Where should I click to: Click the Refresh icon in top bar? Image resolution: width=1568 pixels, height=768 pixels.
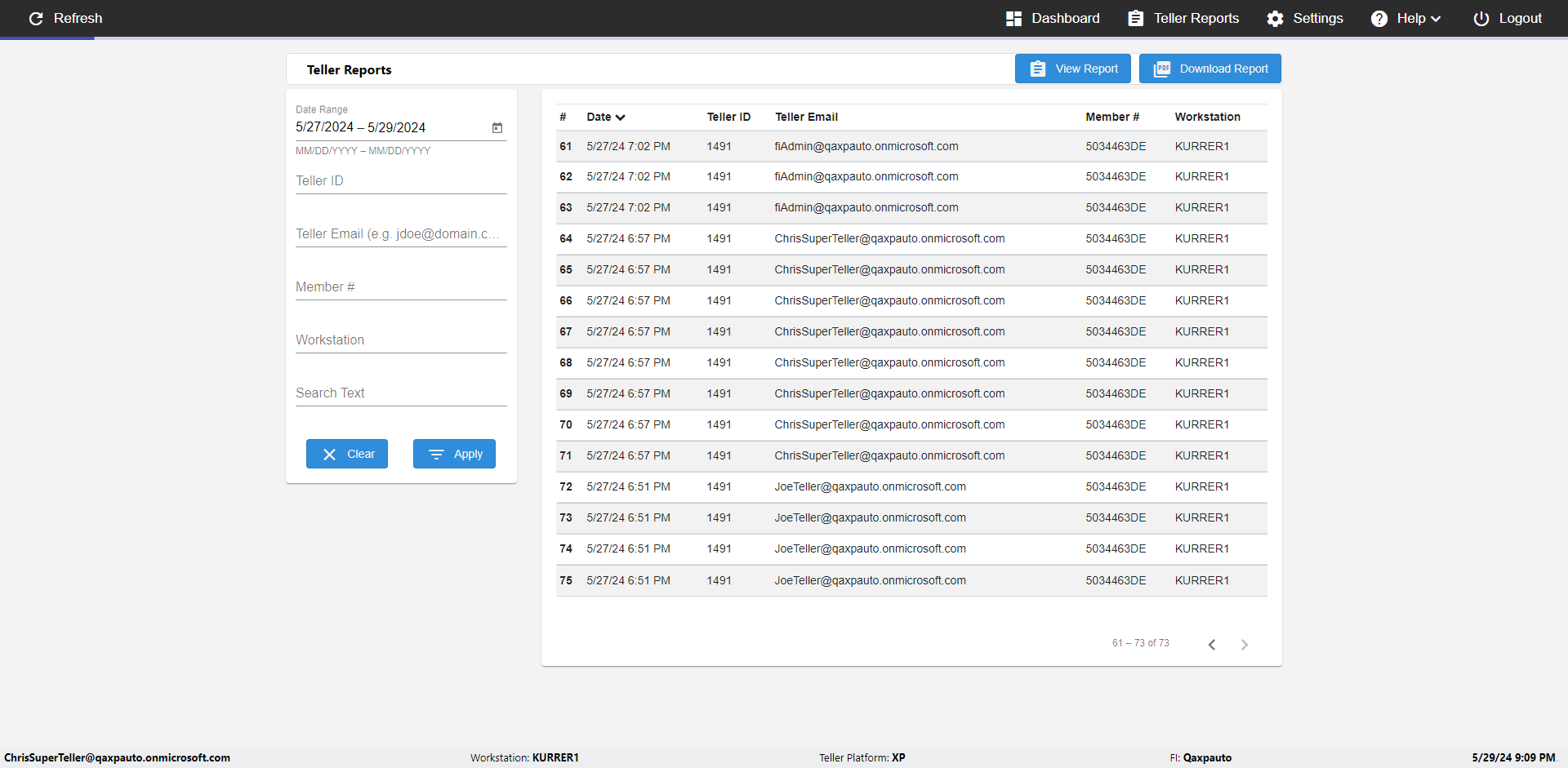click(x=36, y=18)
